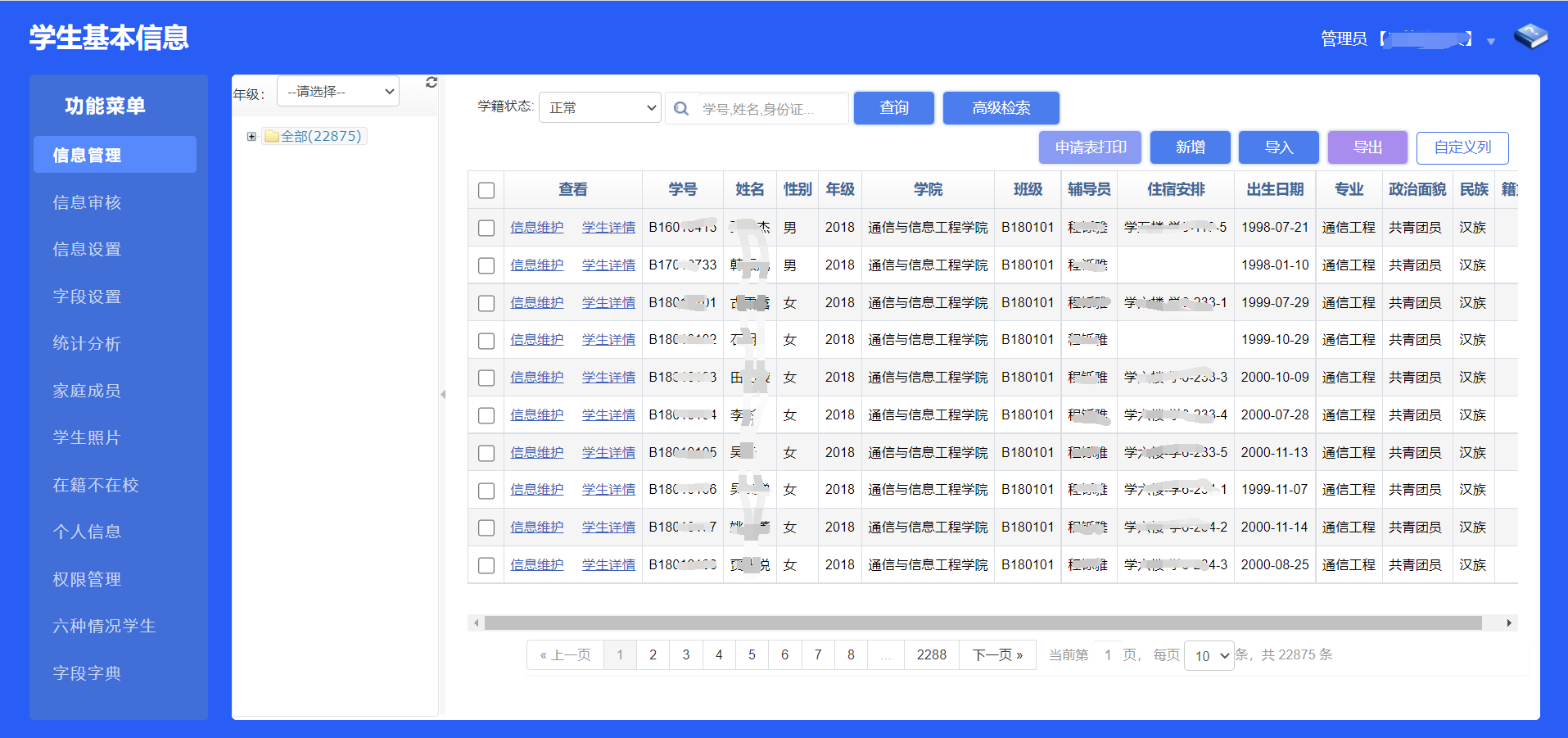Viewport: 1568px width, 738px height.
Task: Select 信息管理 in the function menu
Action: tap(115, 155)
